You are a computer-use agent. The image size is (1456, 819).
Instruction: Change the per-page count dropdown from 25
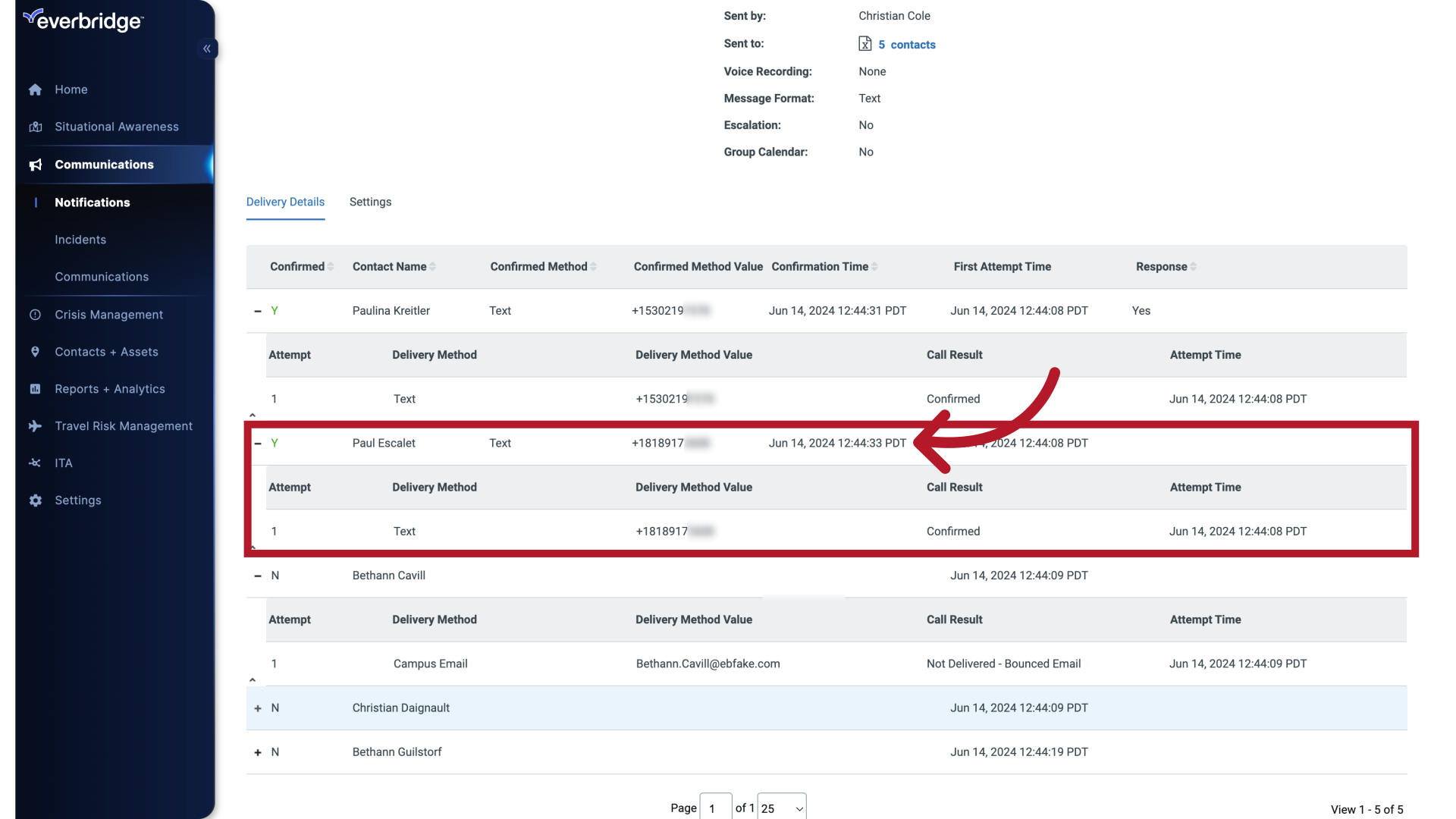[782, 807]
